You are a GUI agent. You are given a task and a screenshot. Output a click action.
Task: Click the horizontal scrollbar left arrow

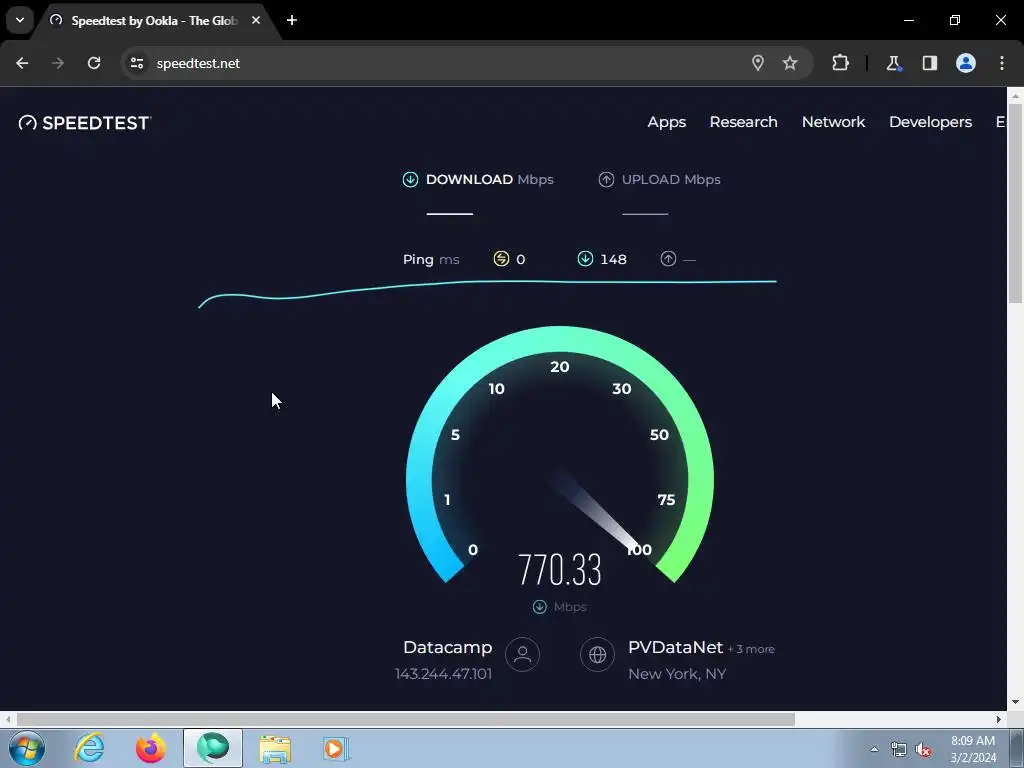tap(7, 720)
